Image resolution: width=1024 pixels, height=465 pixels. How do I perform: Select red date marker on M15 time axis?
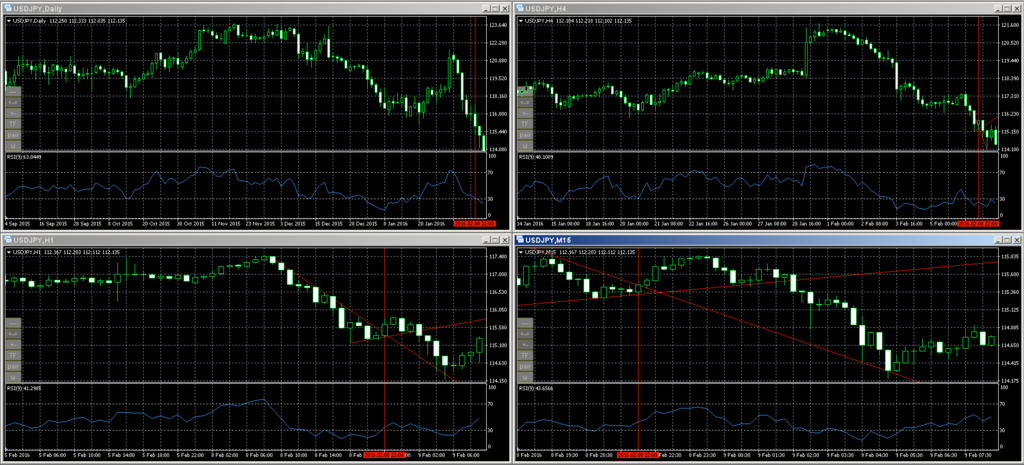(x=637, y=455)
